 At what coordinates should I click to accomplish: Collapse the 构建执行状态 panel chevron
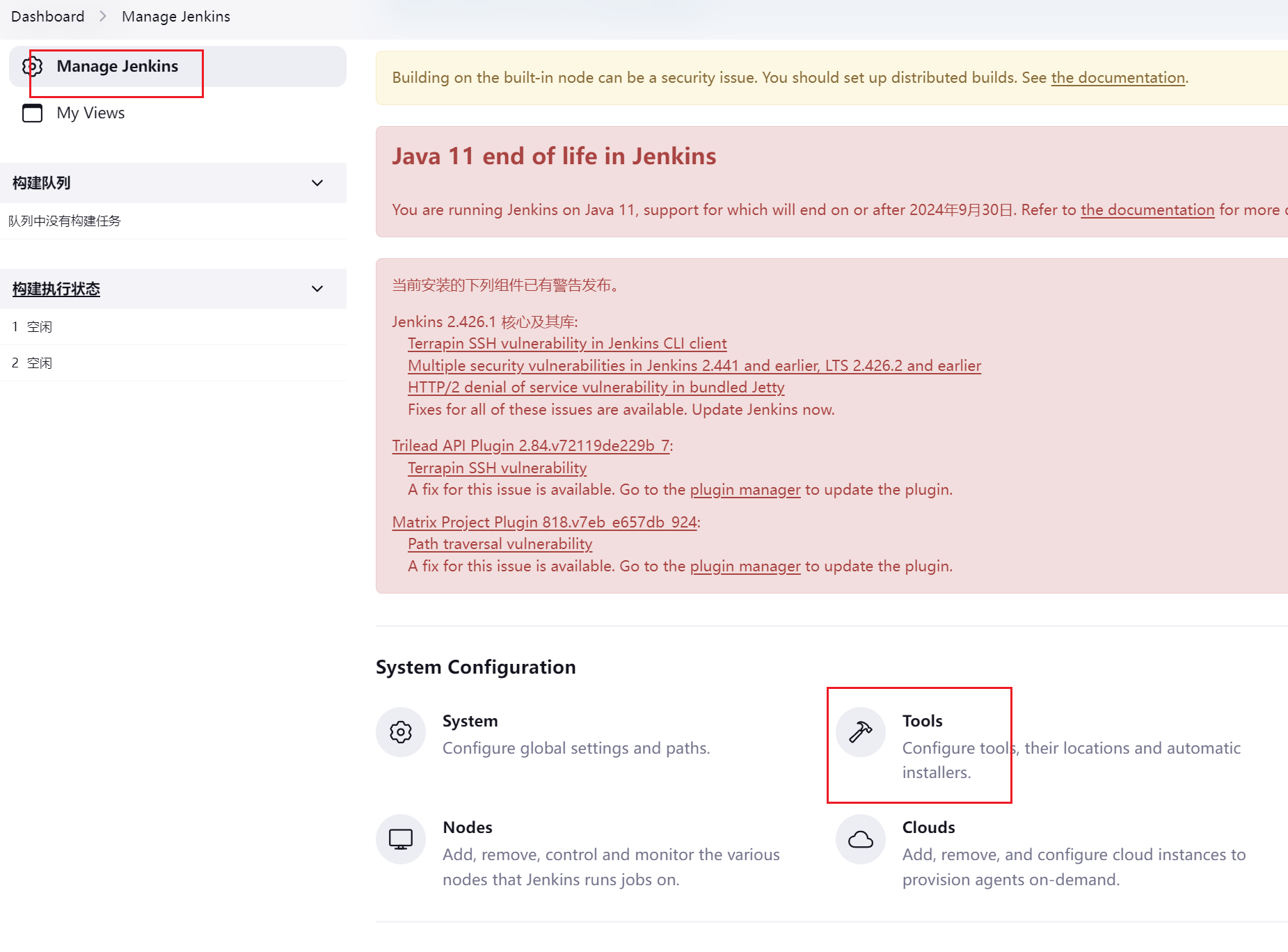317,289
